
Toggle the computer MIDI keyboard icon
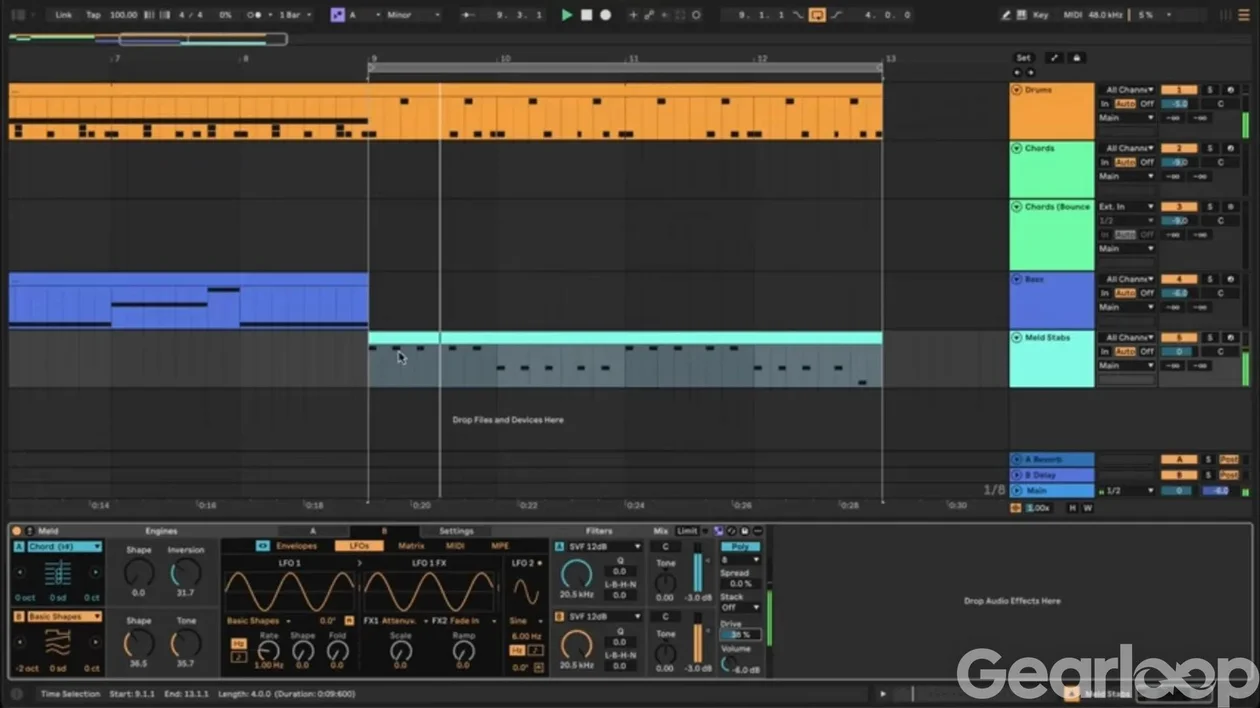[1024, 15]
